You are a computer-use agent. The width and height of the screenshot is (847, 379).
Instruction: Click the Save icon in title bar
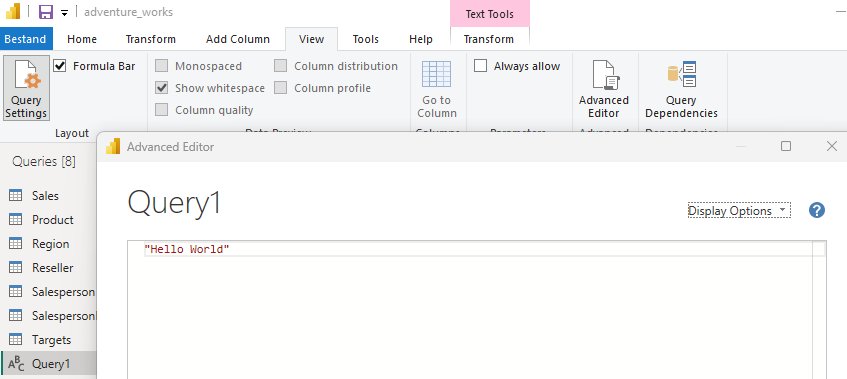point(46,12)
